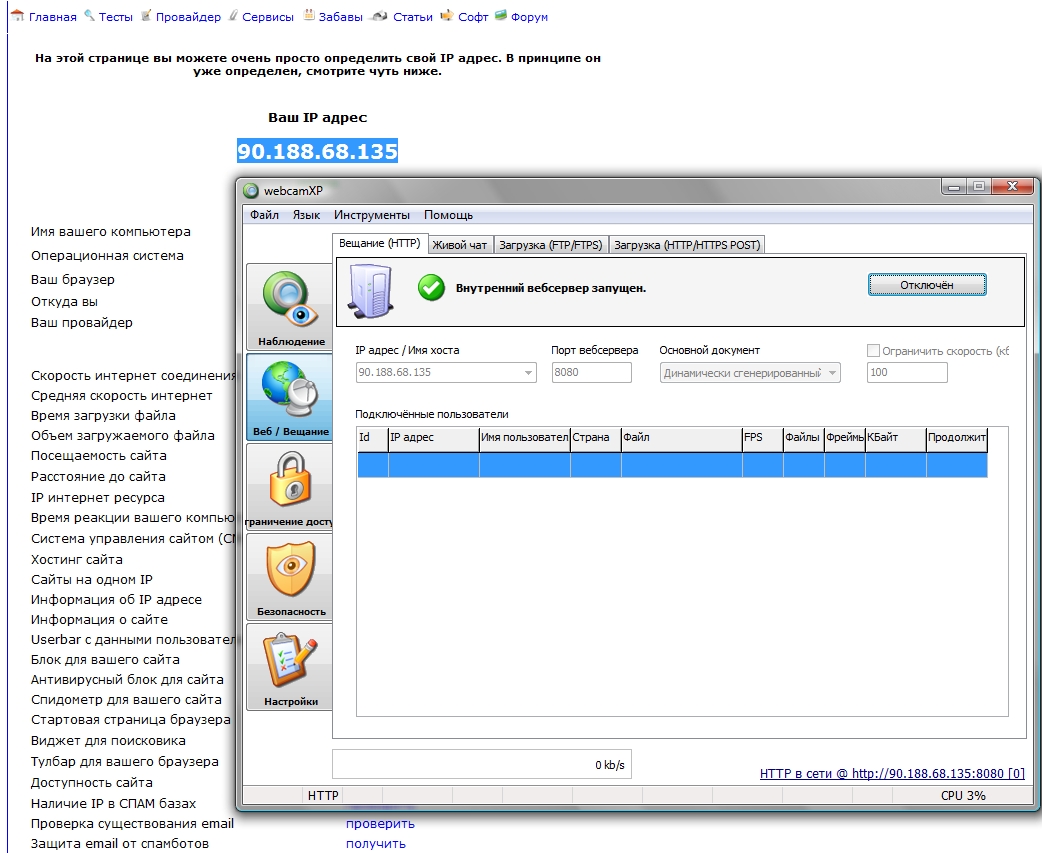
Task: Open the Сервисы link
Action: (268, 17)
